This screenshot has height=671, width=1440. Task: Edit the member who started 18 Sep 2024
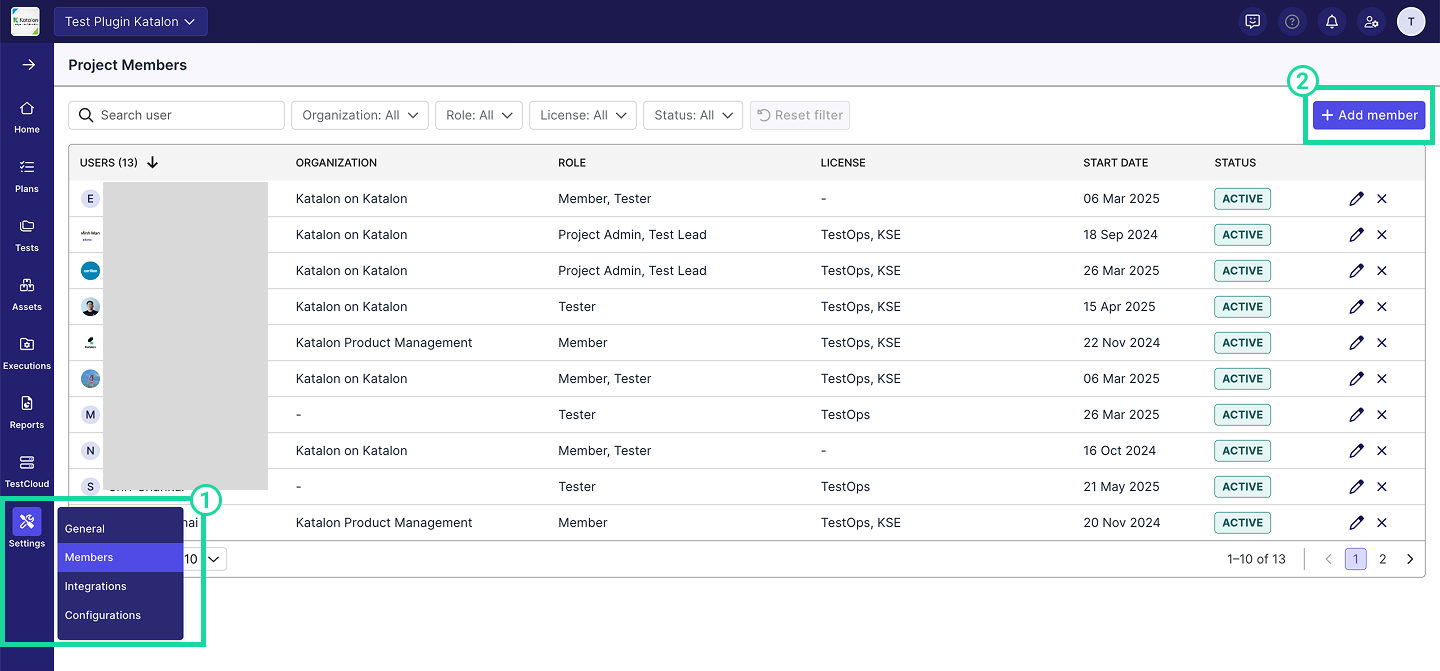(x=1356, y=235)
